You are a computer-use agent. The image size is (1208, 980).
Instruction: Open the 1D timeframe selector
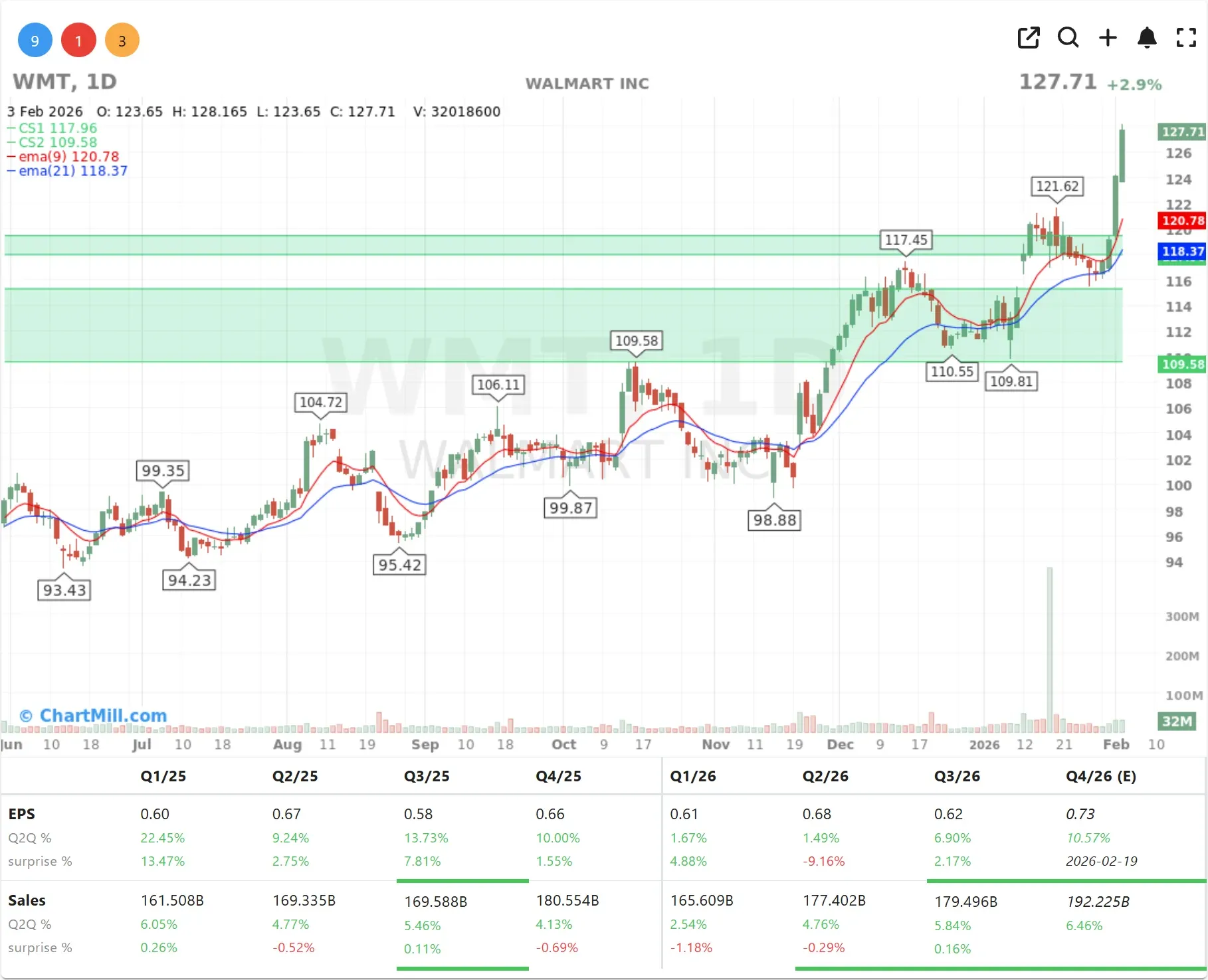100,82
